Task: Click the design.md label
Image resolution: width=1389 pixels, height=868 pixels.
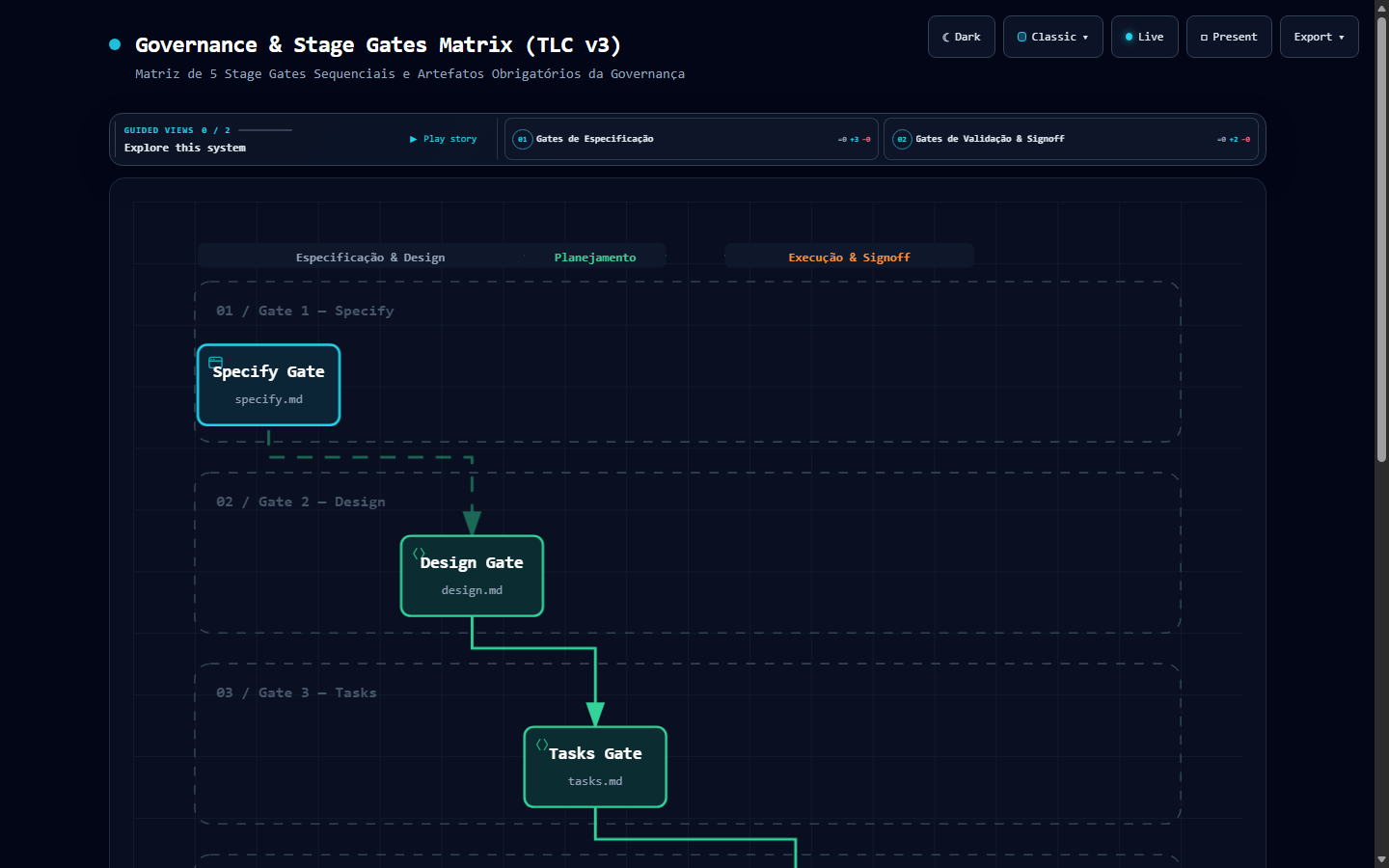Action: pos(472,590)
